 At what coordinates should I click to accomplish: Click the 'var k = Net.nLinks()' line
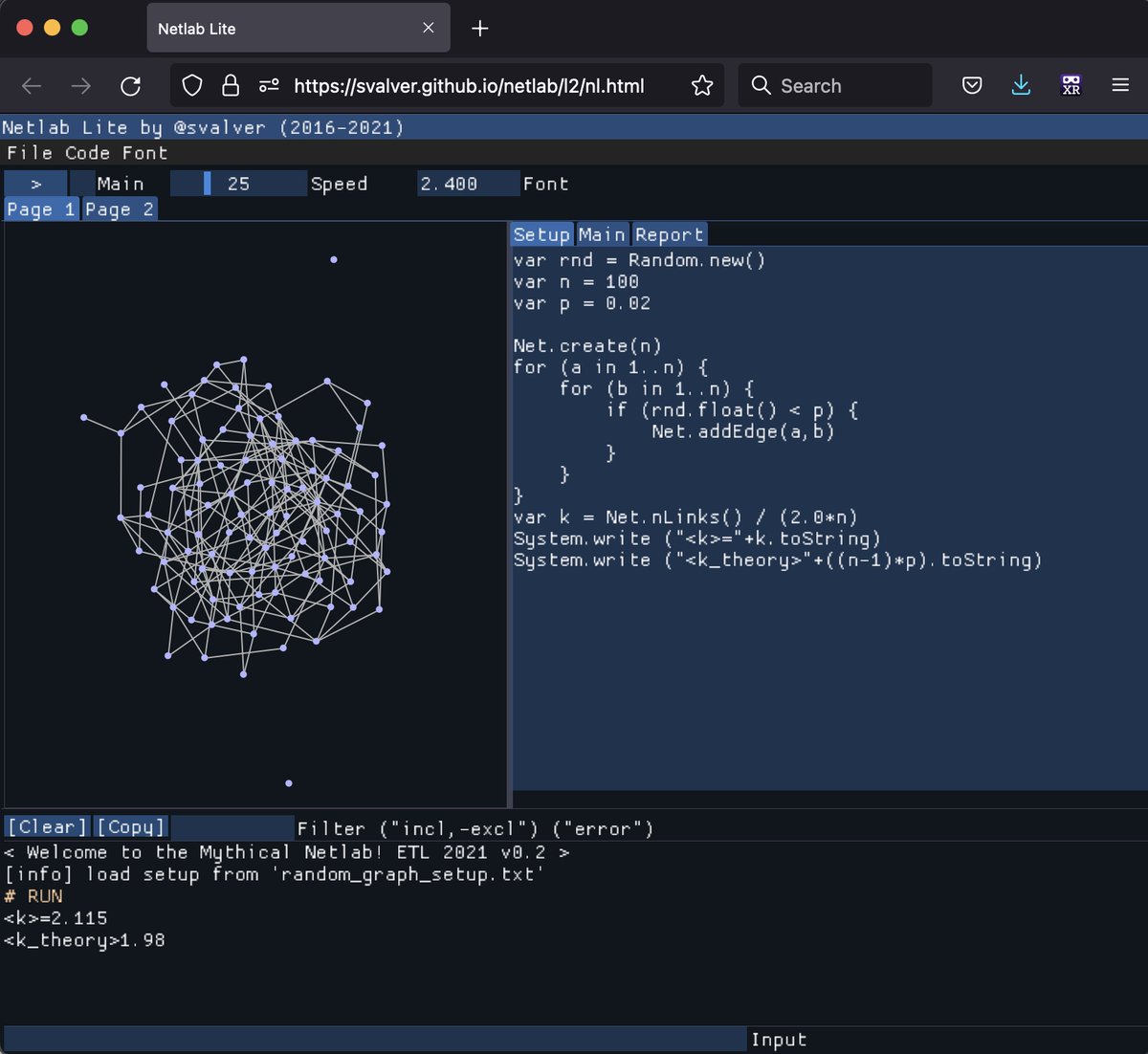pos(685,517)
